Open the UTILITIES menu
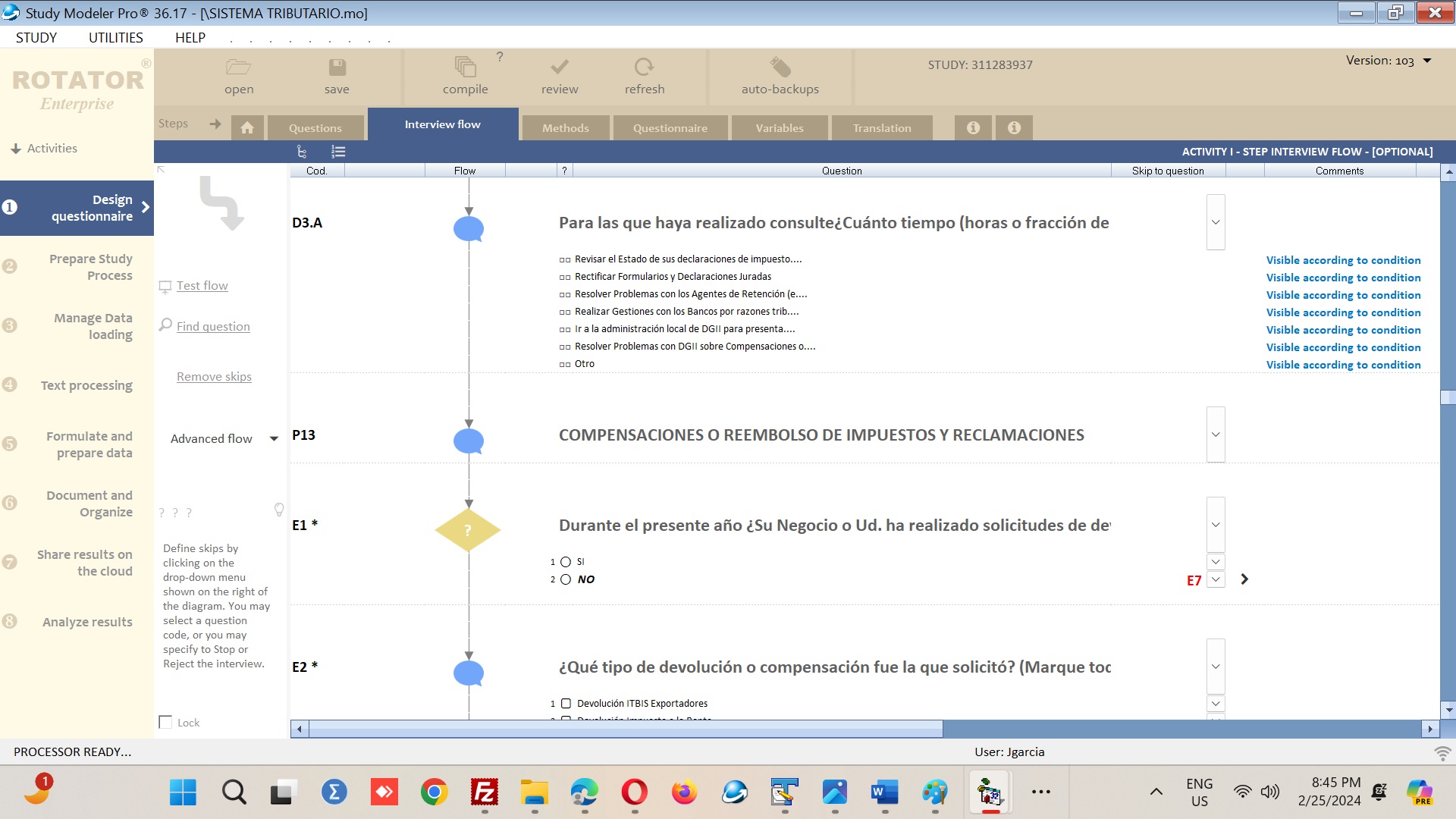This screenshot has height=819, width=1456. (x=115, y=38)
